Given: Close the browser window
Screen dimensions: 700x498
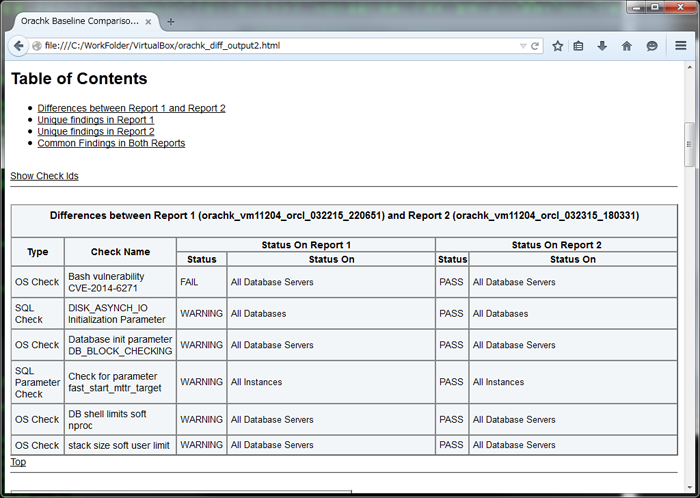Looking at the screenshot, I should (x=680, y=7).
